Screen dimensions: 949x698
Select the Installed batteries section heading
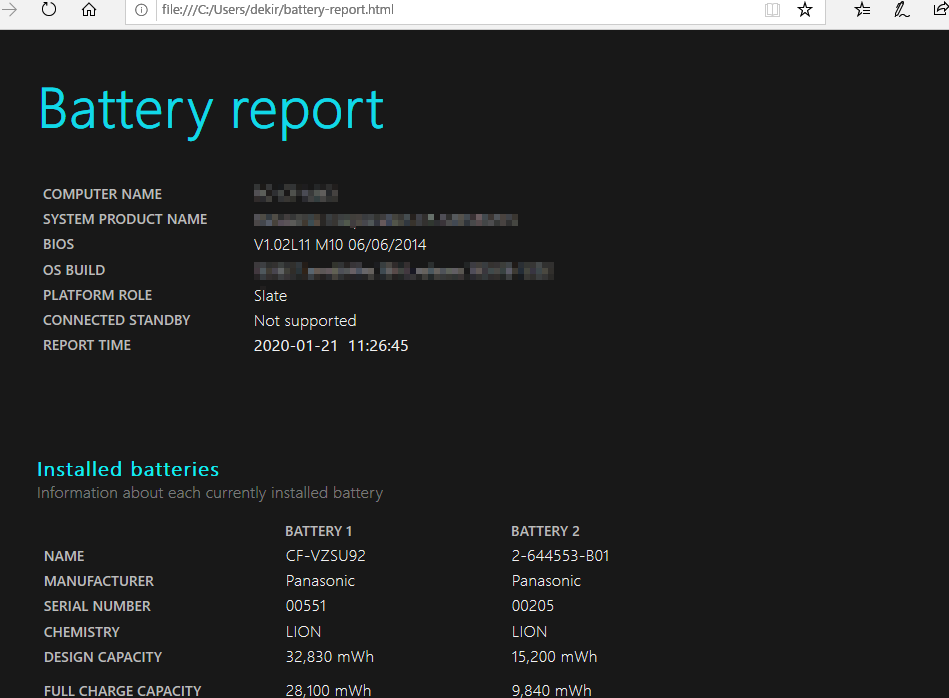click(x=128, y=469)
